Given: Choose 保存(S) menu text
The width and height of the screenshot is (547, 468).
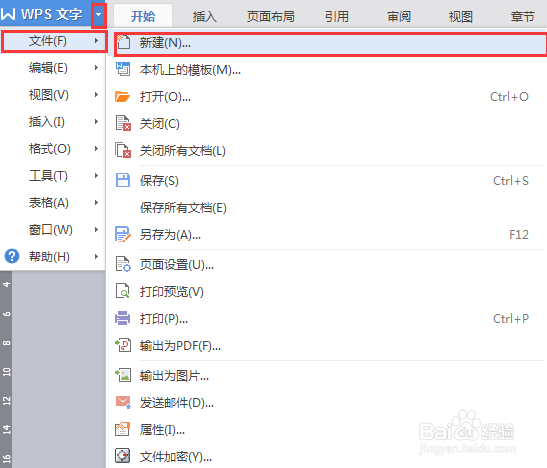Looking at the screenshot, I should tap(159, 181).
